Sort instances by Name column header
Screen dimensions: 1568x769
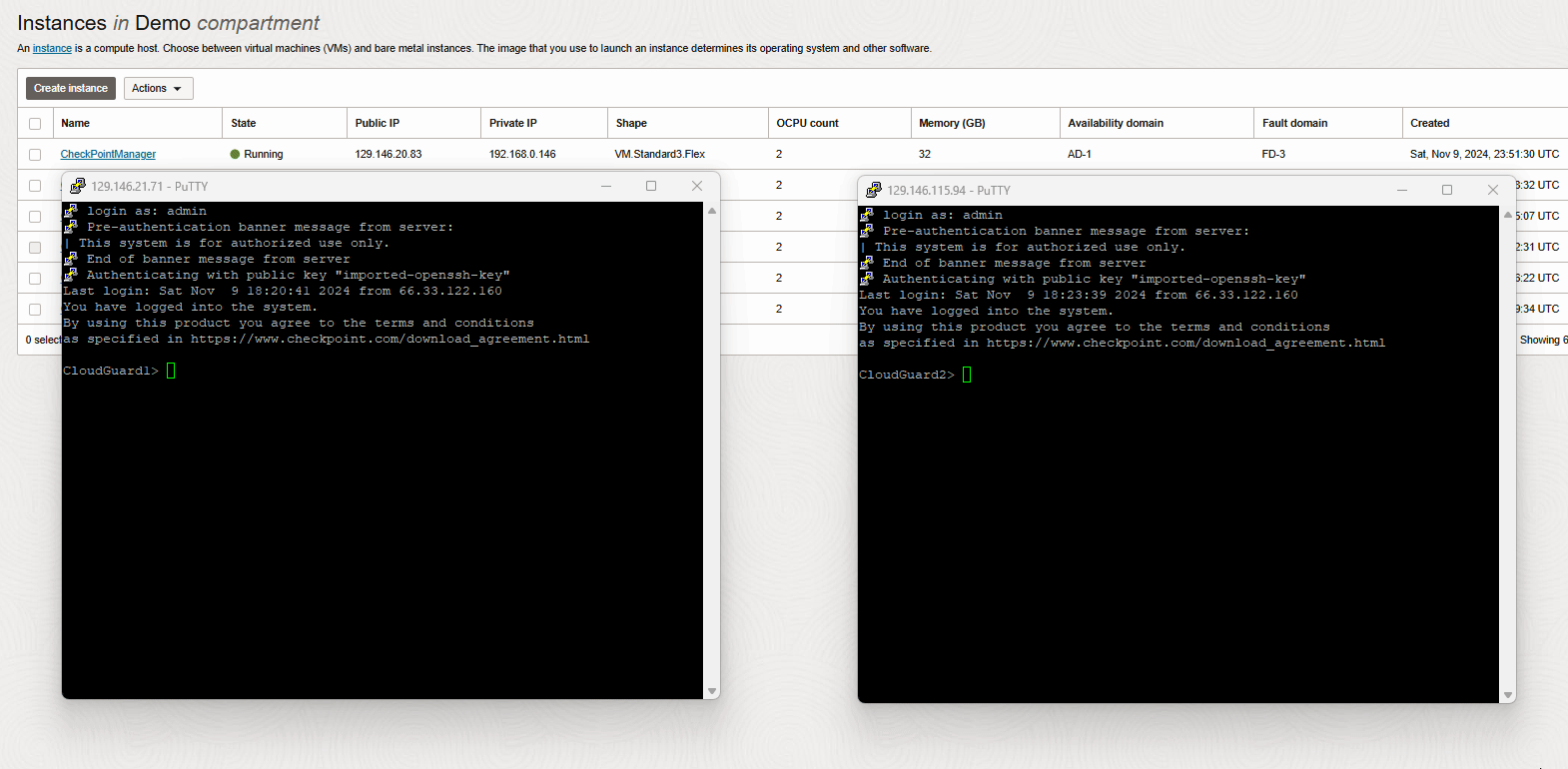point(76,124)
